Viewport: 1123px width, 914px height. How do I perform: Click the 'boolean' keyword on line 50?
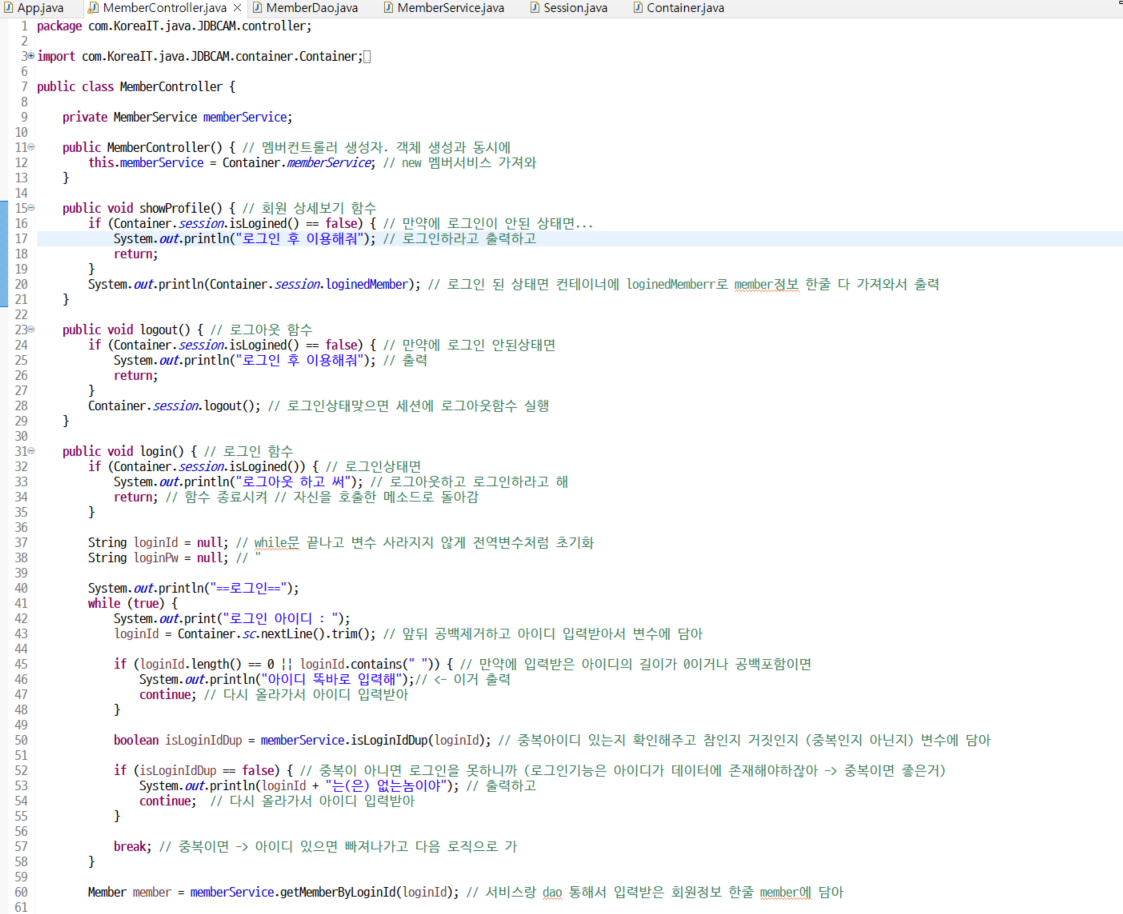[x=136, y=741]
